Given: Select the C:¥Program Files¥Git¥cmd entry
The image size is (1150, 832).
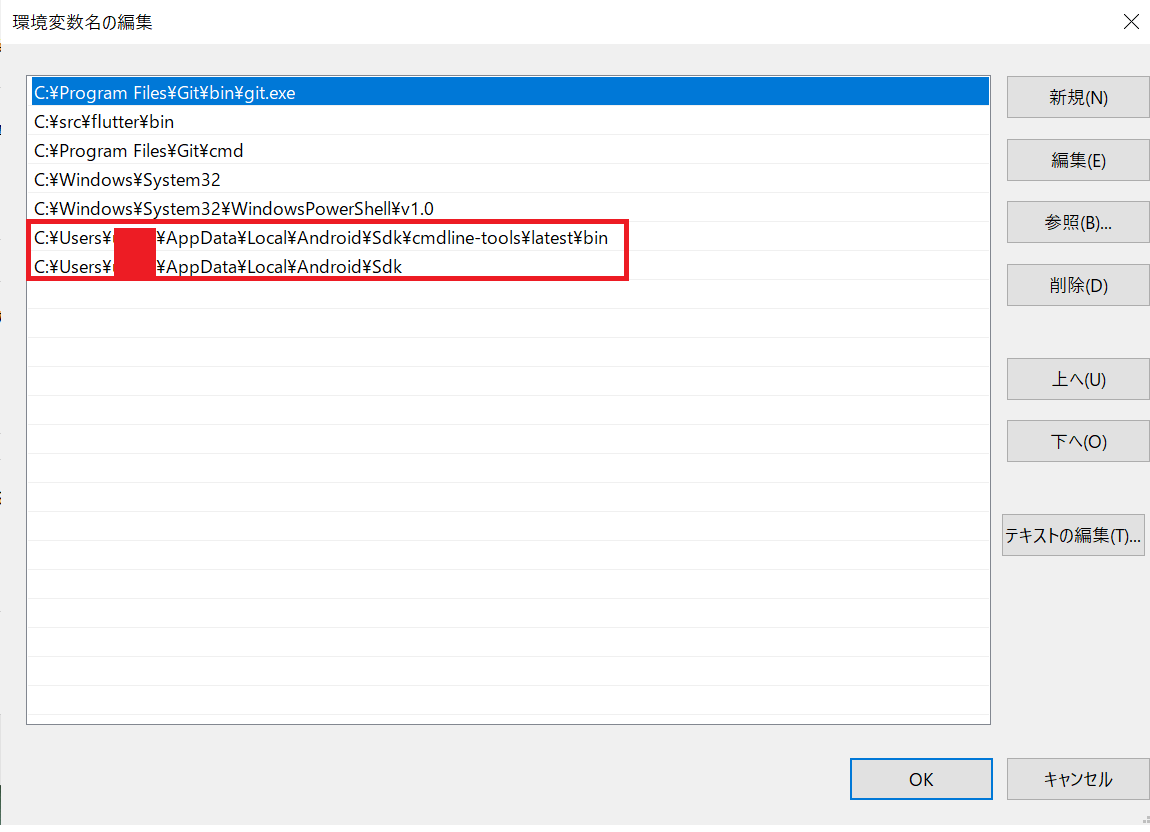Looking at the screenshot, I should point(510,150).
